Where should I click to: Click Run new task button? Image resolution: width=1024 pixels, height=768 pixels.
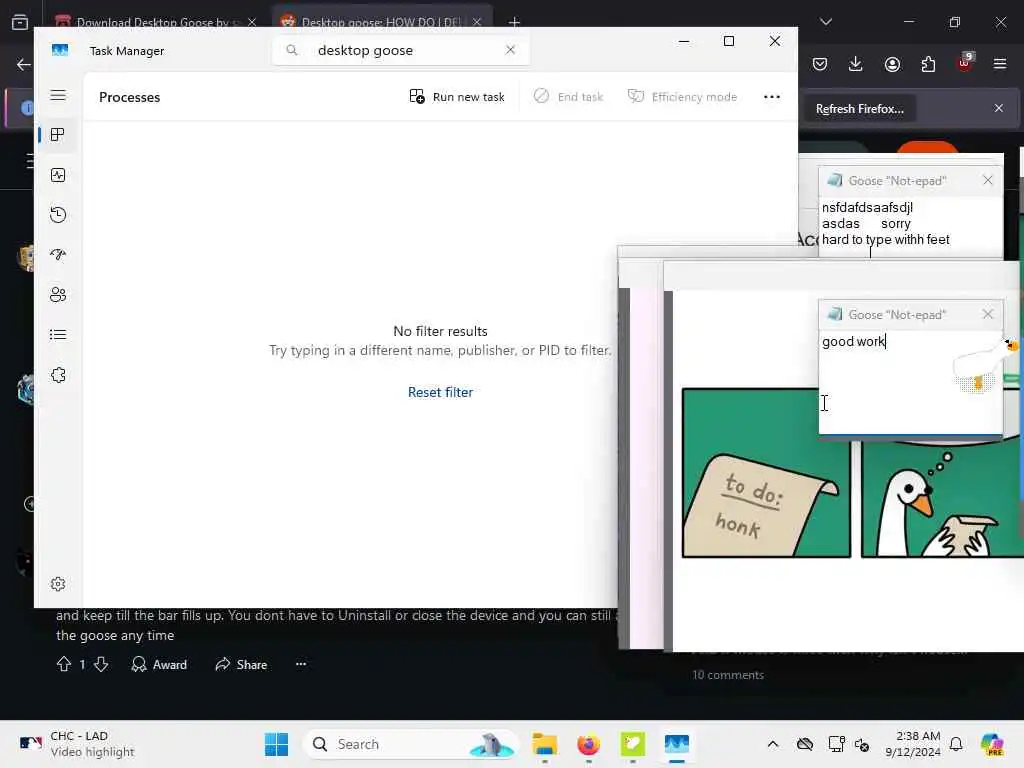[456, 97]
